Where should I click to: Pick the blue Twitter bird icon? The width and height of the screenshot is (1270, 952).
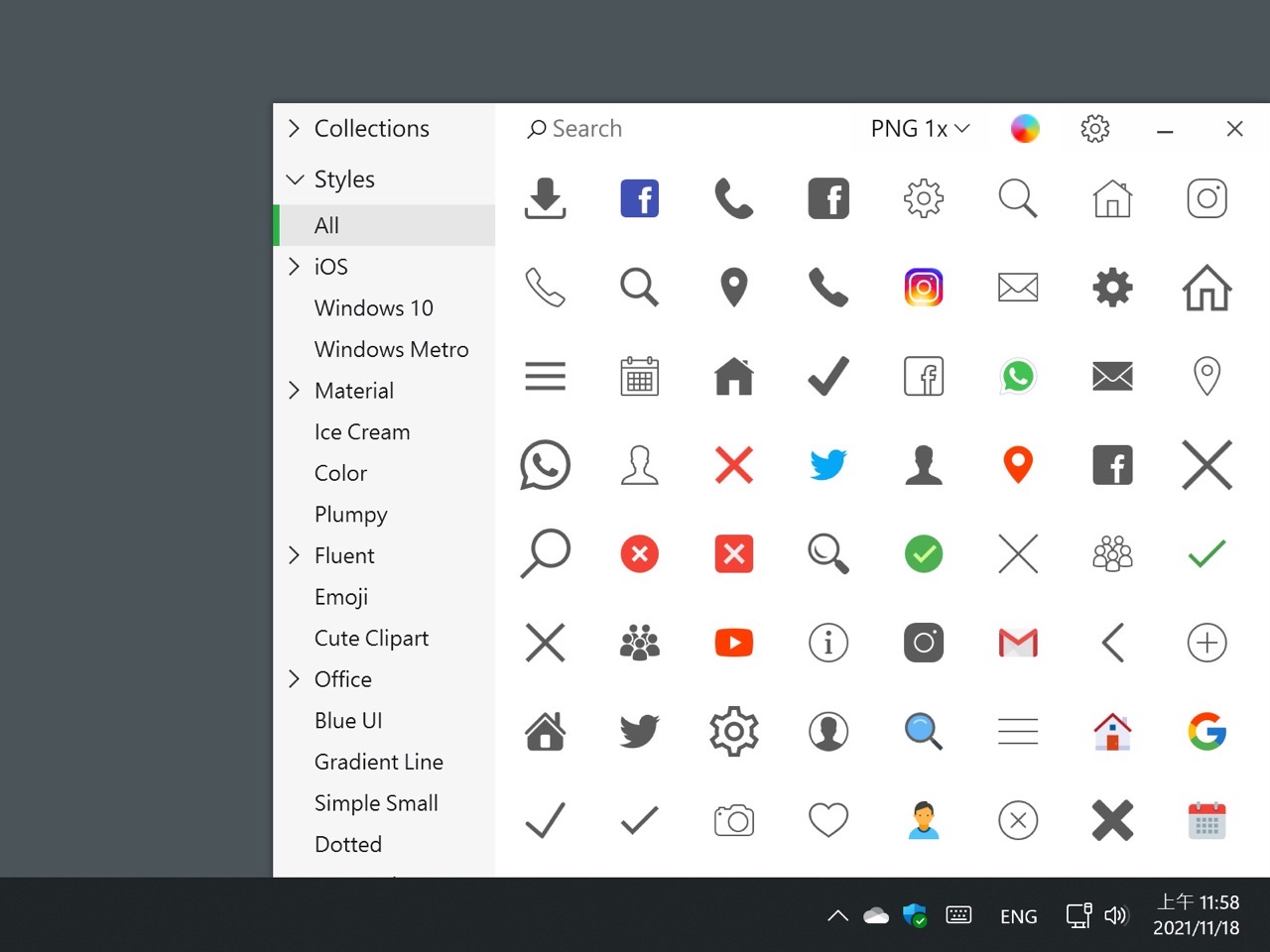click(x=828, y=464)
